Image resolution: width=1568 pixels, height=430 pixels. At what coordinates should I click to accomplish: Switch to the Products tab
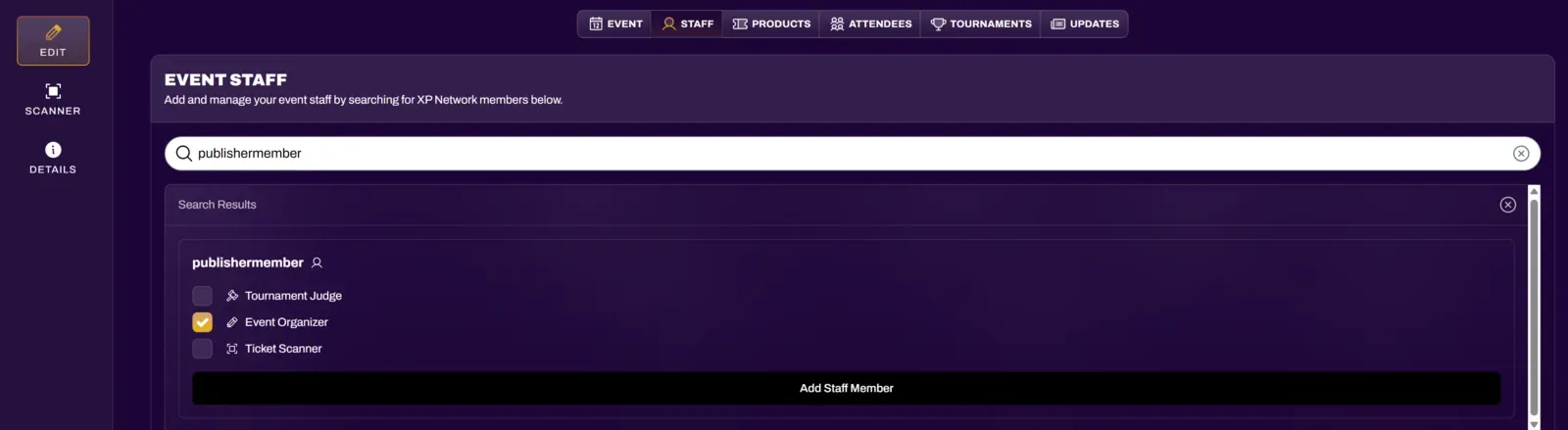771,24
